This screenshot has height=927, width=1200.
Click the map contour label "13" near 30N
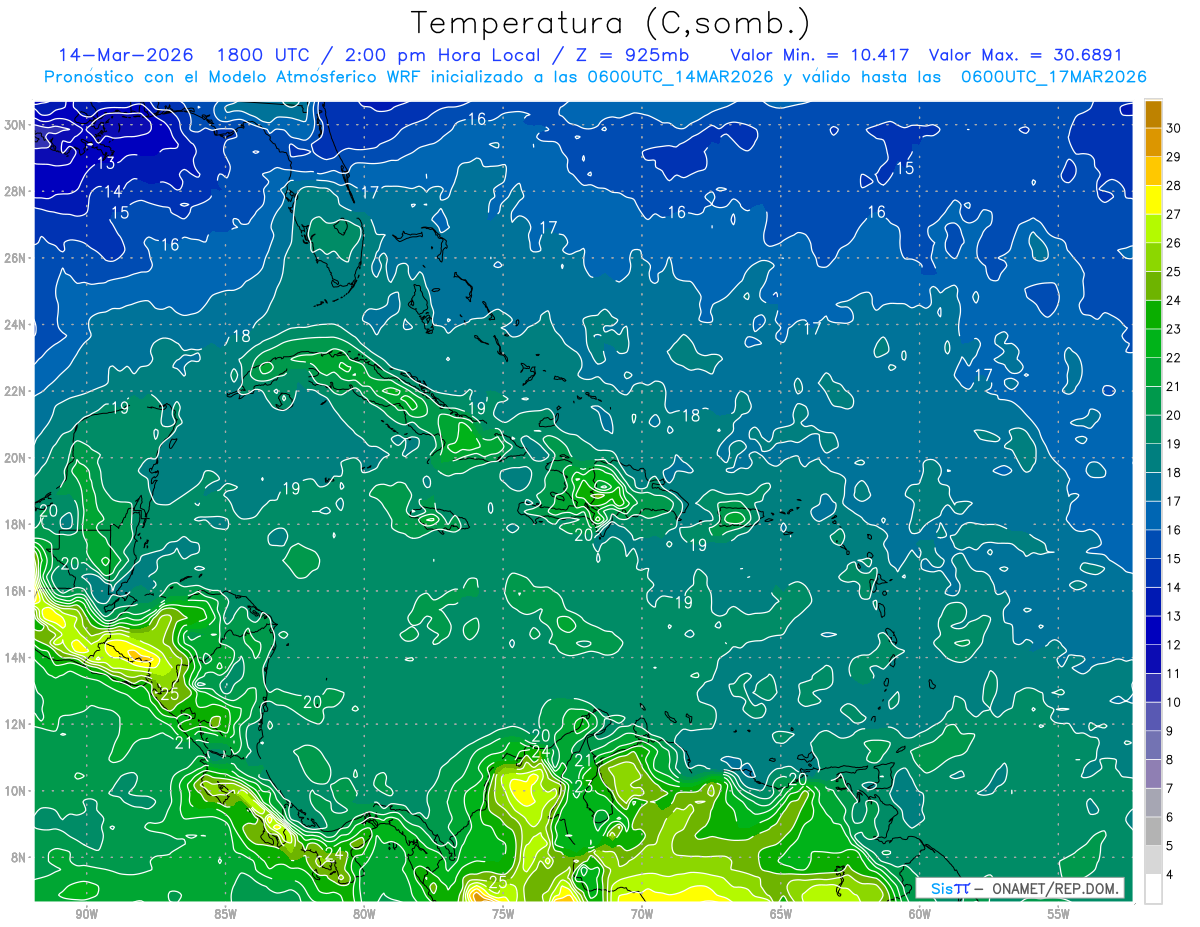105,163
